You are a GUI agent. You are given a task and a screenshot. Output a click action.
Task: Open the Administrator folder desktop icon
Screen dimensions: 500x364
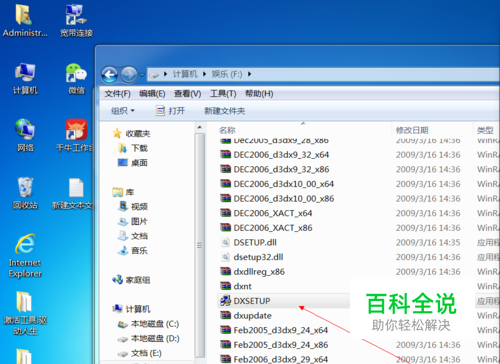click(x=25, y=21)
